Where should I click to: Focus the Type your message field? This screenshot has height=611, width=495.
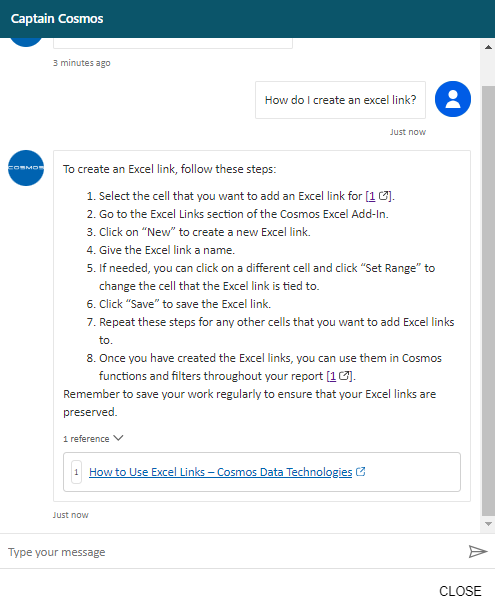pyautogui.click(x=234, y=552)
